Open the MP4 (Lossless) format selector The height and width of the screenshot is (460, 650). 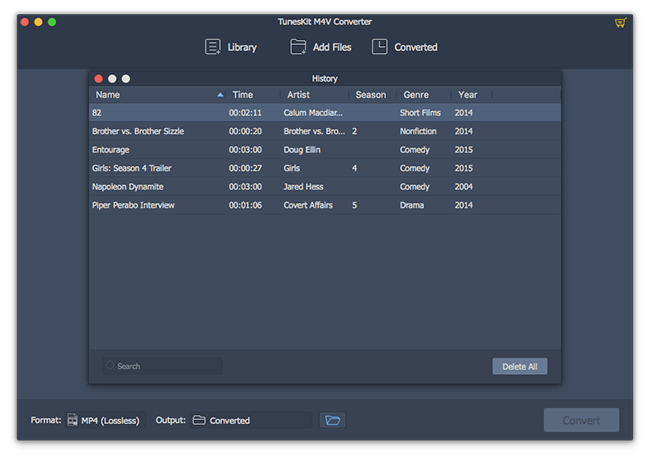click(106, 420)
